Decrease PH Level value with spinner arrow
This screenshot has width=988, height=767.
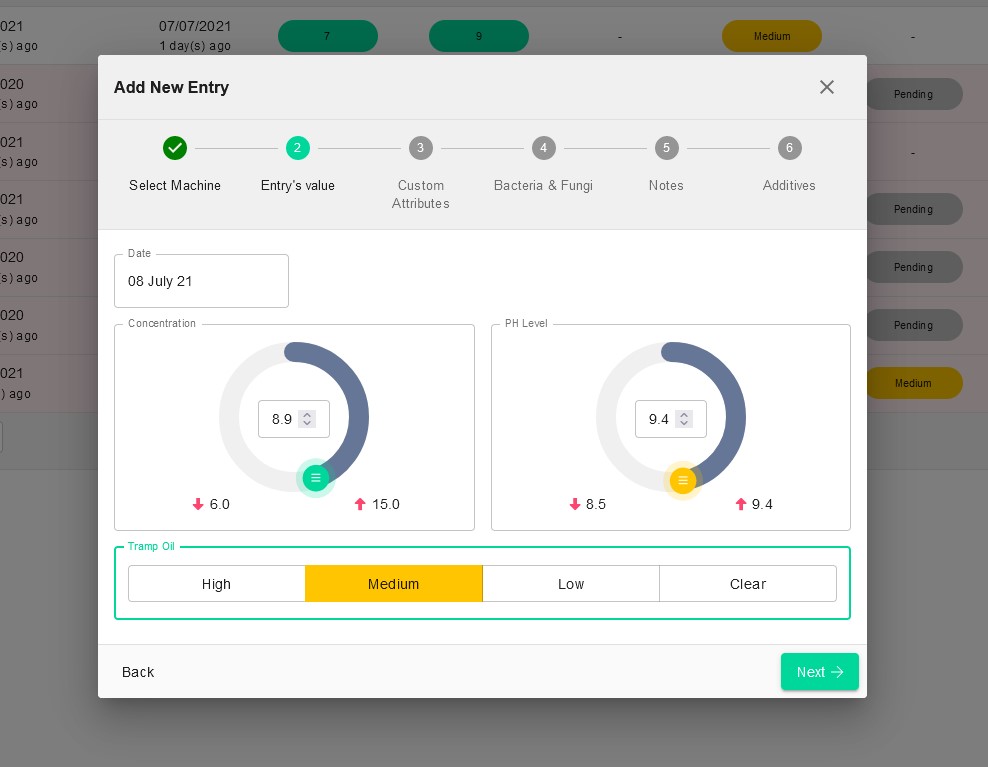click(x=684, y=424)
